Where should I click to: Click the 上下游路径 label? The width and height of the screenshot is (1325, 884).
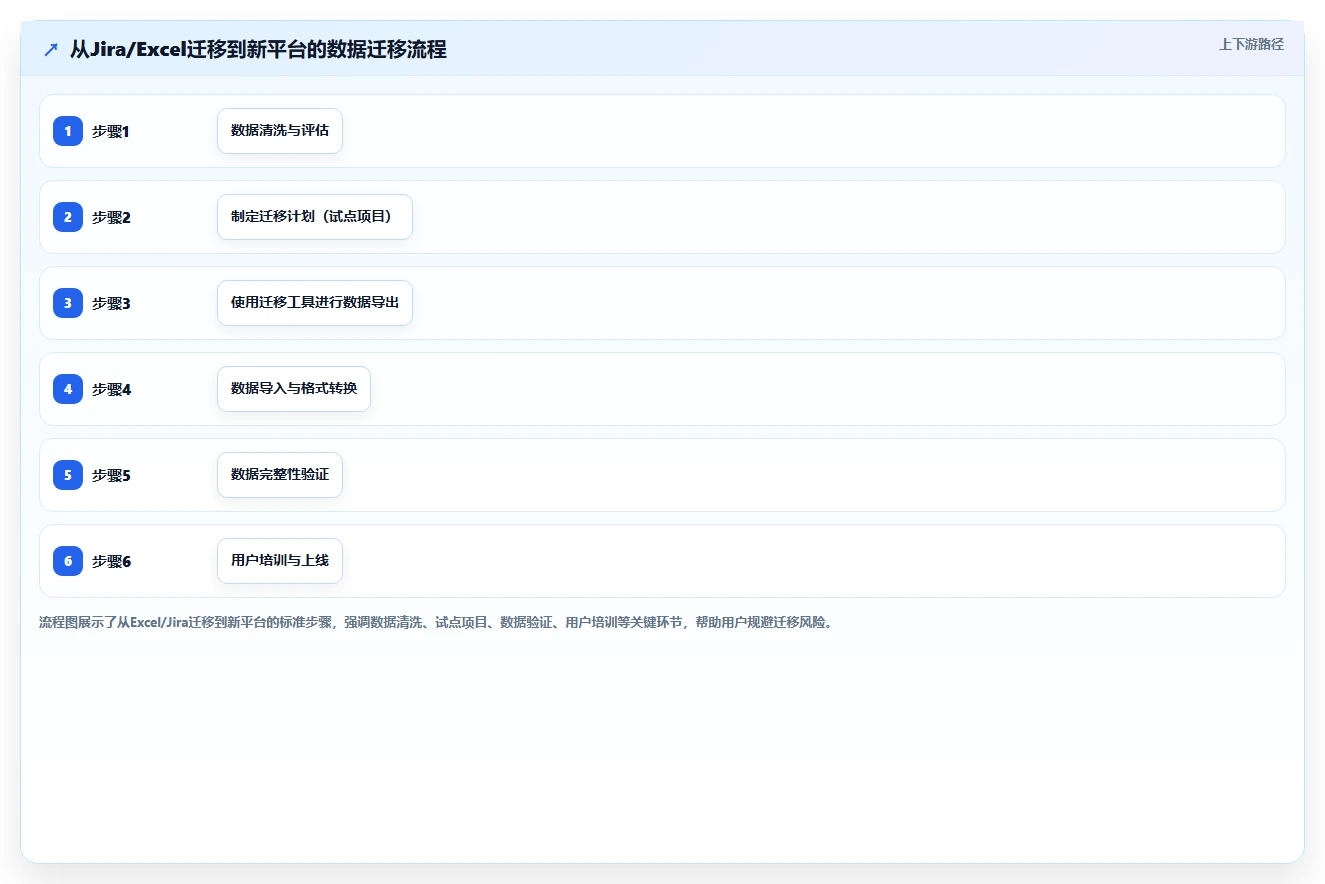point(1251,45)
